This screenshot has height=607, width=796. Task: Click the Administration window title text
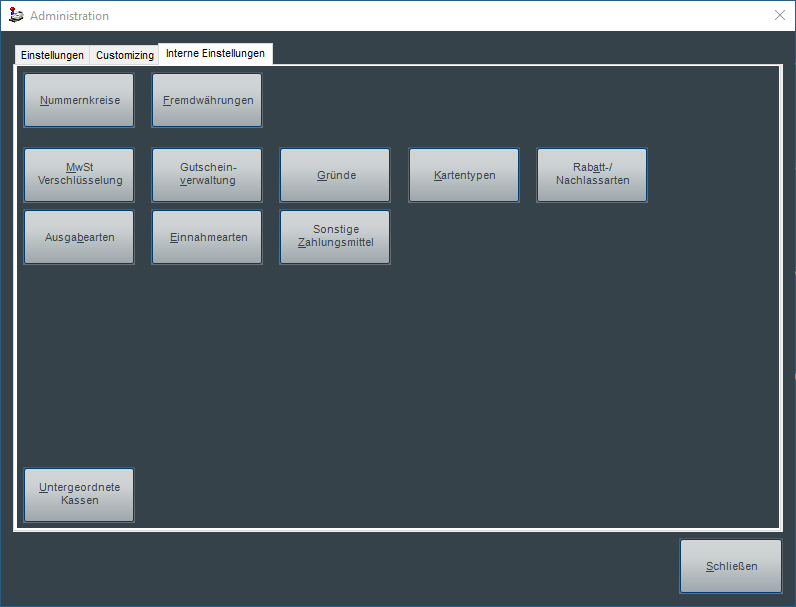[70, 16]
